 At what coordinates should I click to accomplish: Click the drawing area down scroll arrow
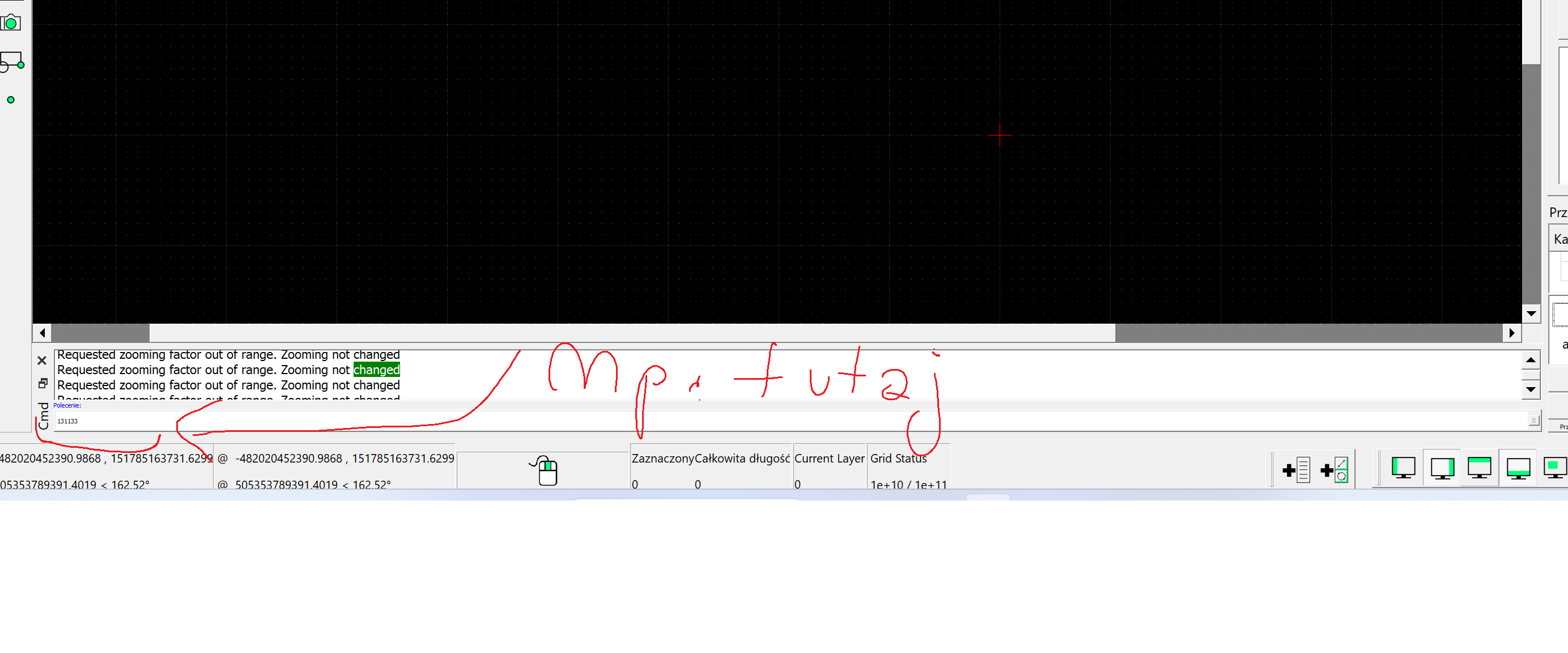(1531, 313)
